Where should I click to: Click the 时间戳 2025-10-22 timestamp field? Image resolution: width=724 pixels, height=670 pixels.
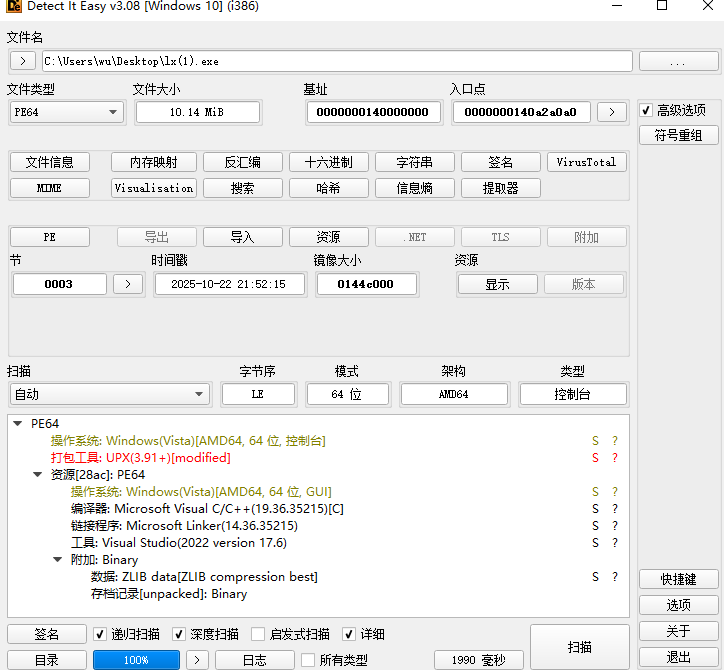click(229, 284)
